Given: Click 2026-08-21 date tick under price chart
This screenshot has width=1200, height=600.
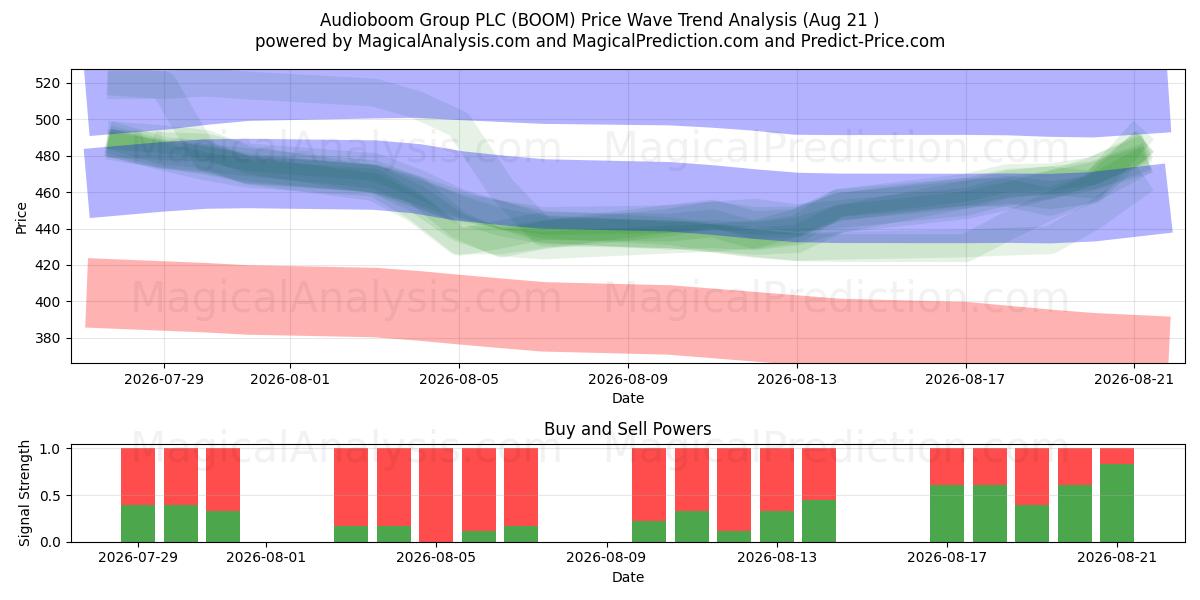Looking at the screenshot, I should [1134, 379].
